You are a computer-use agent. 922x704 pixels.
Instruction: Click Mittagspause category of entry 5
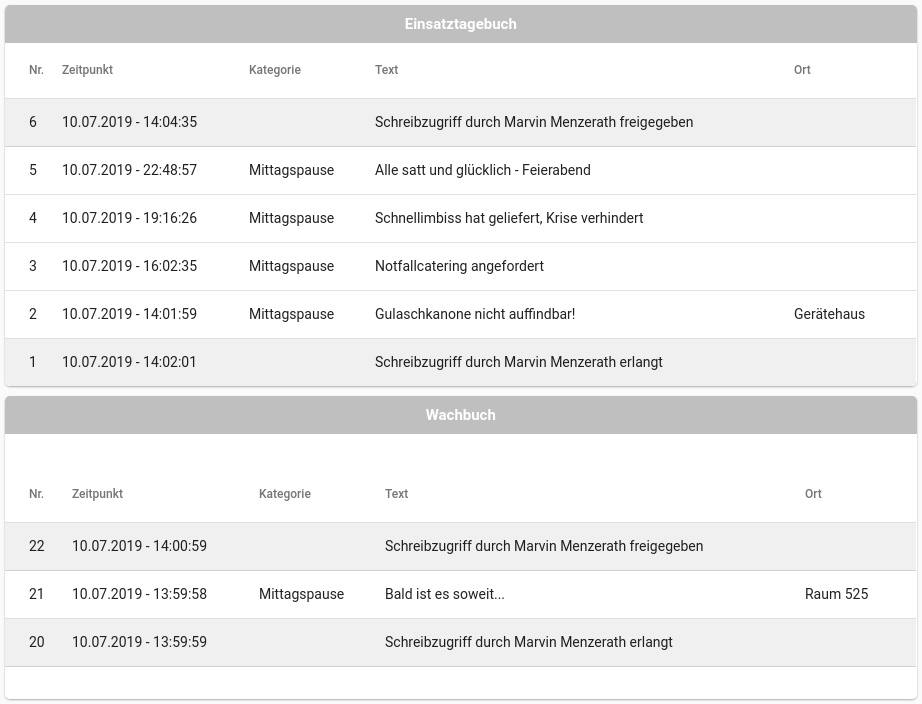coord(291,170)
